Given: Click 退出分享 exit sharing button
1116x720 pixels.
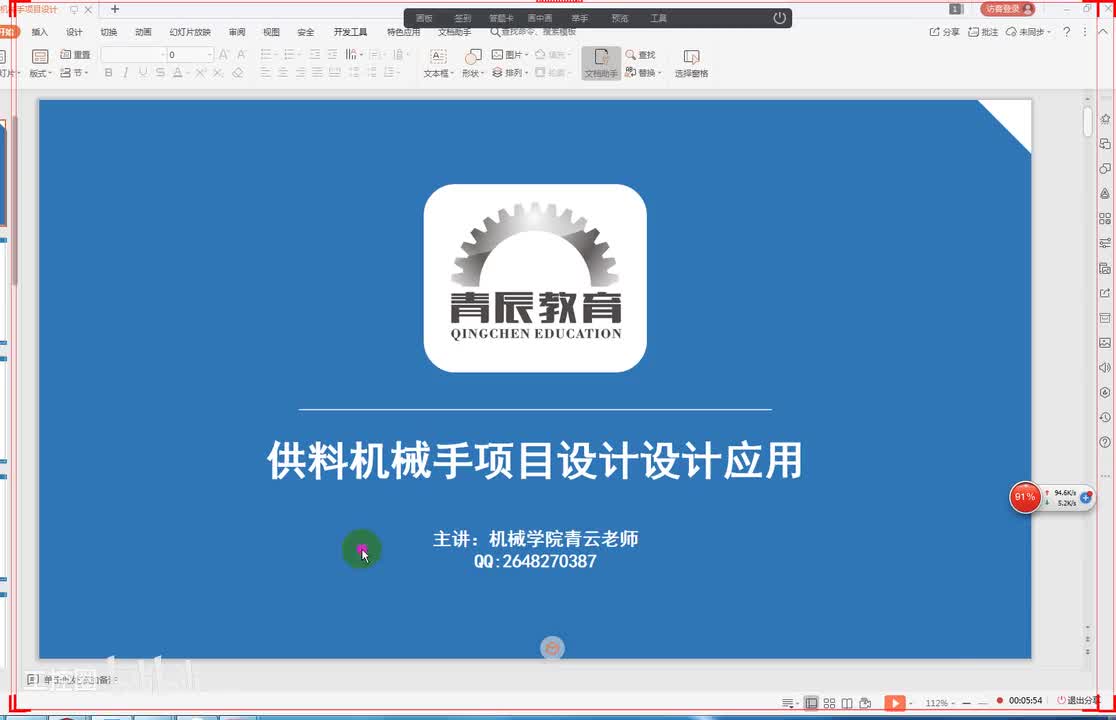Looking at the screenshot, I should 1078,701.
